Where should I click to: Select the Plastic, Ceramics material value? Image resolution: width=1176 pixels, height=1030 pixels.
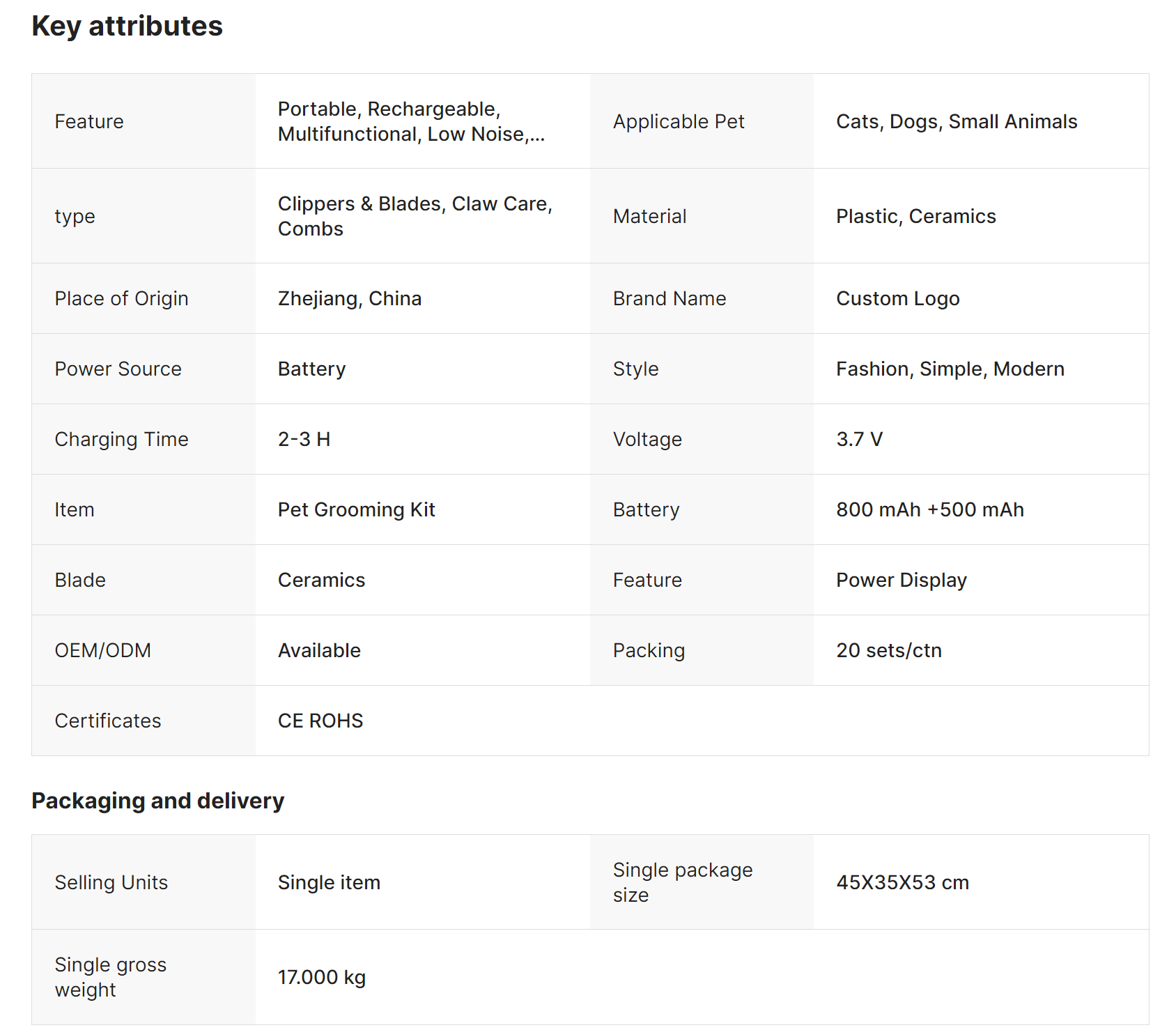click(915, 217)
